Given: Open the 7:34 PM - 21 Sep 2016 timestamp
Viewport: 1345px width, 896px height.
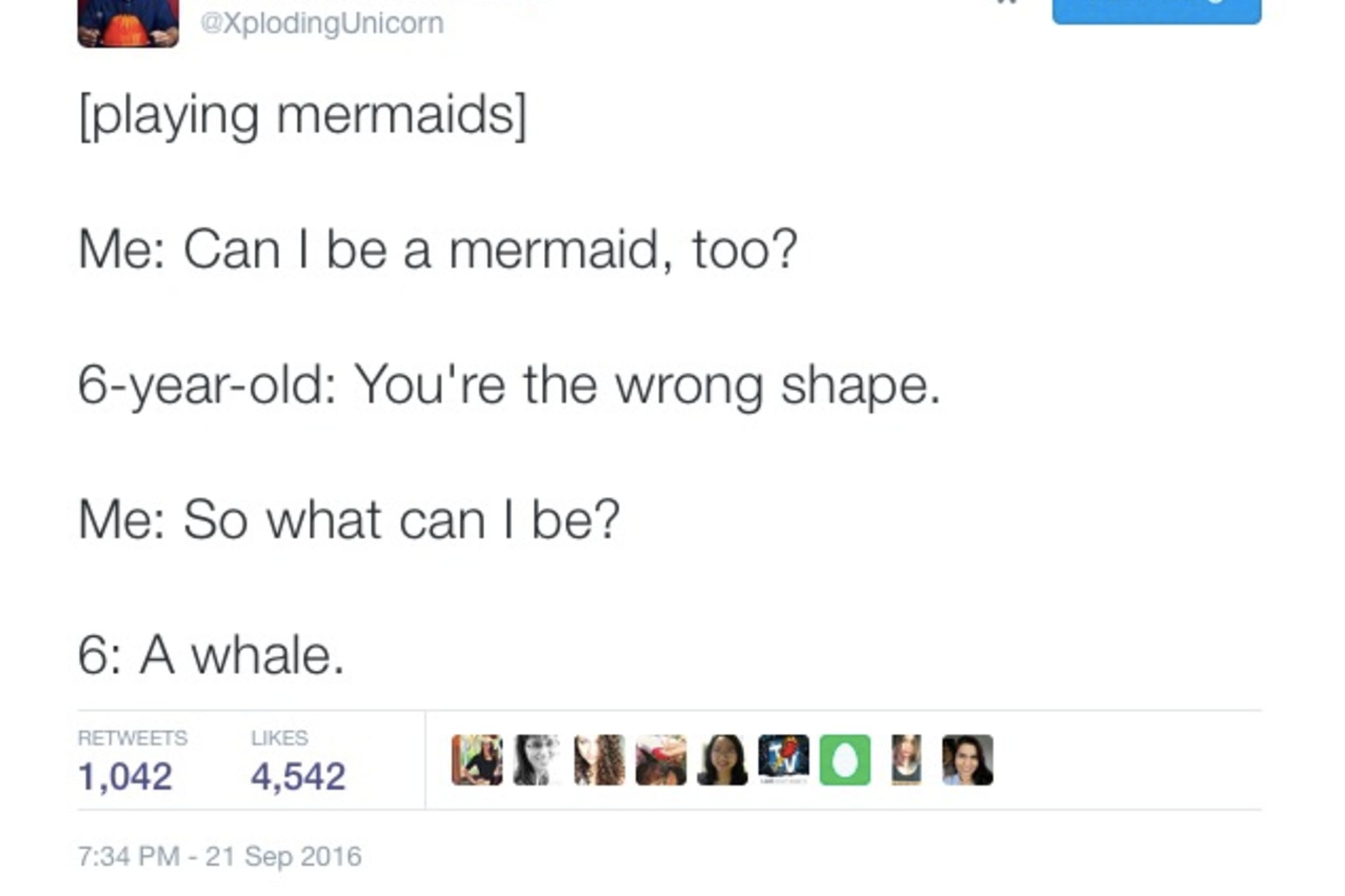Looking at the screenshot, I should pyautogui.click(x=219, y=856).
